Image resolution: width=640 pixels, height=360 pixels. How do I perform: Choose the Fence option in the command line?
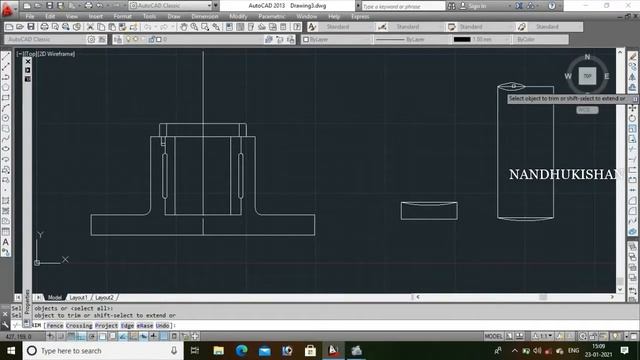55,325
